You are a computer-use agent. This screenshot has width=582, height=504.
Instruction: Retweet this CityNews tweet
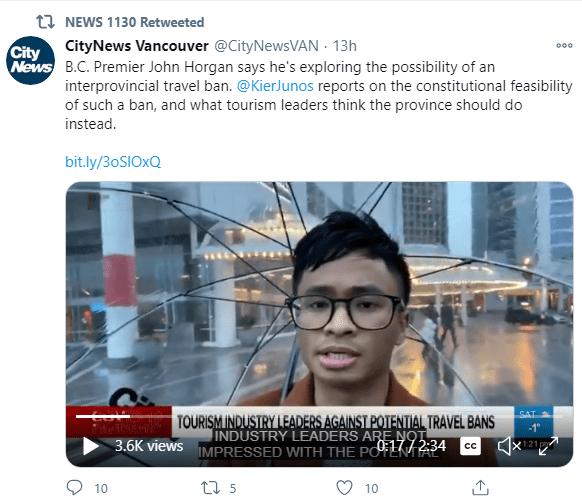click(210, 488)
